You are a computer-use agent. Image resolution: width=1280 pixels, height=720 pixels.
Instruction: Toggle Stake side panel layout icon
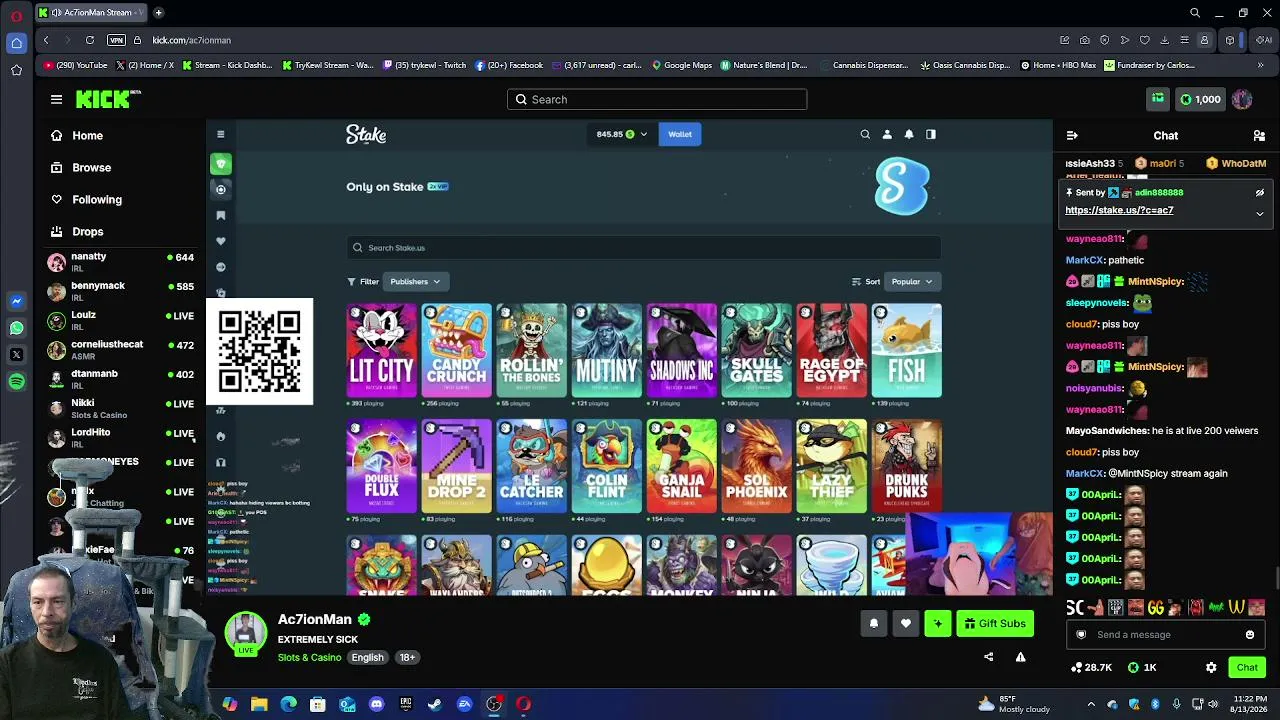(931, 134)
